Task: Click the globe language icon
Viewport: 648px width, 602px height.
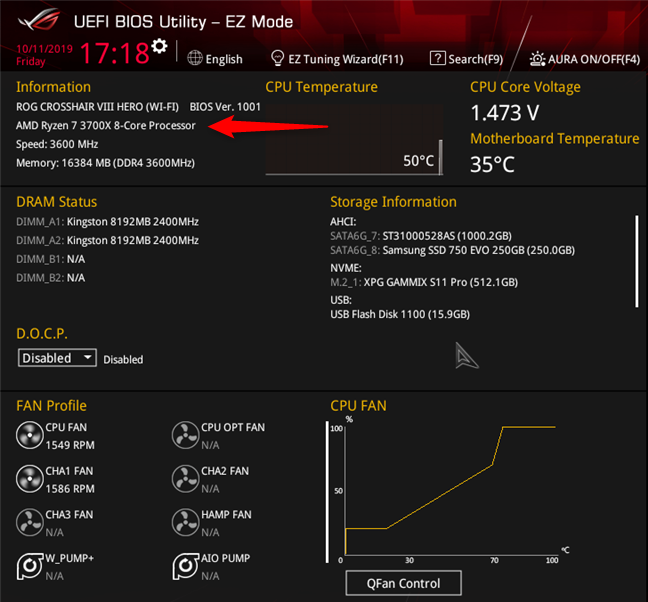Action: pyautogui.click(x=195, y=58)
